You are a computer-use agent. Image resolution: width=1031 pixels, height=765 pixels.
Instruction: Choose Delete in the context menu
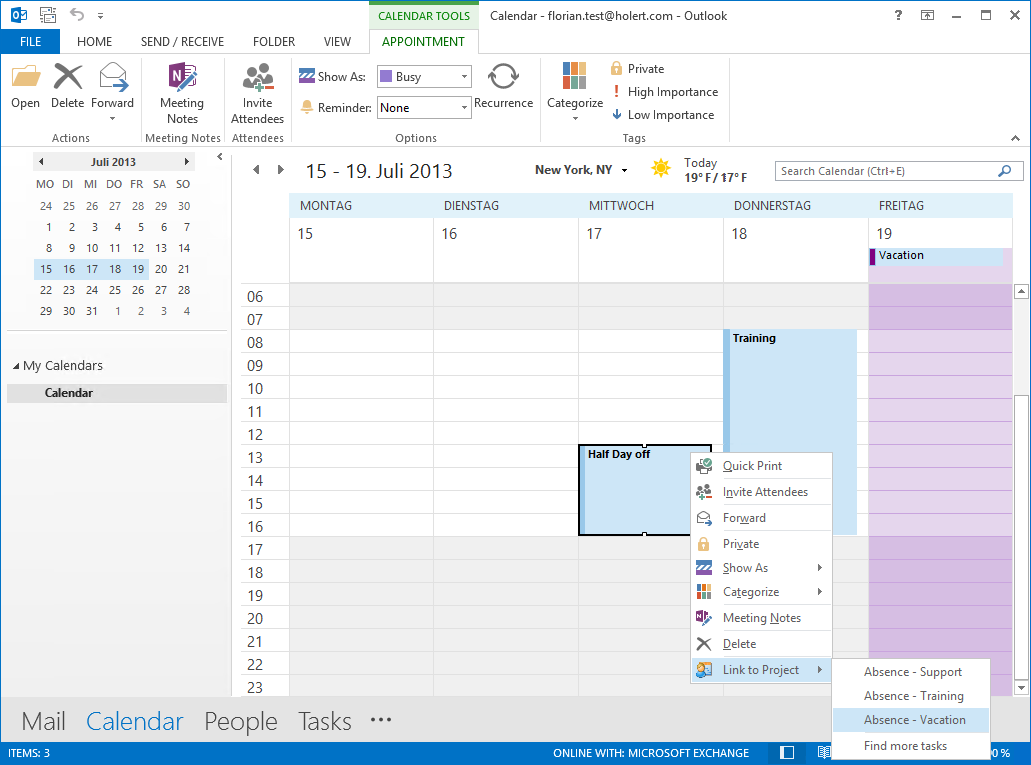pos(761,644)
